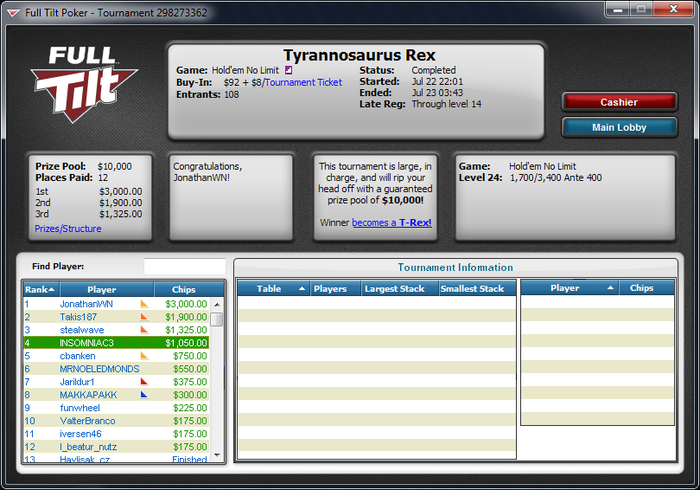Open the Prizes/Structure link
Image resolution: width=700 pixels, height=490 pixels.
(x=68, y=228)
